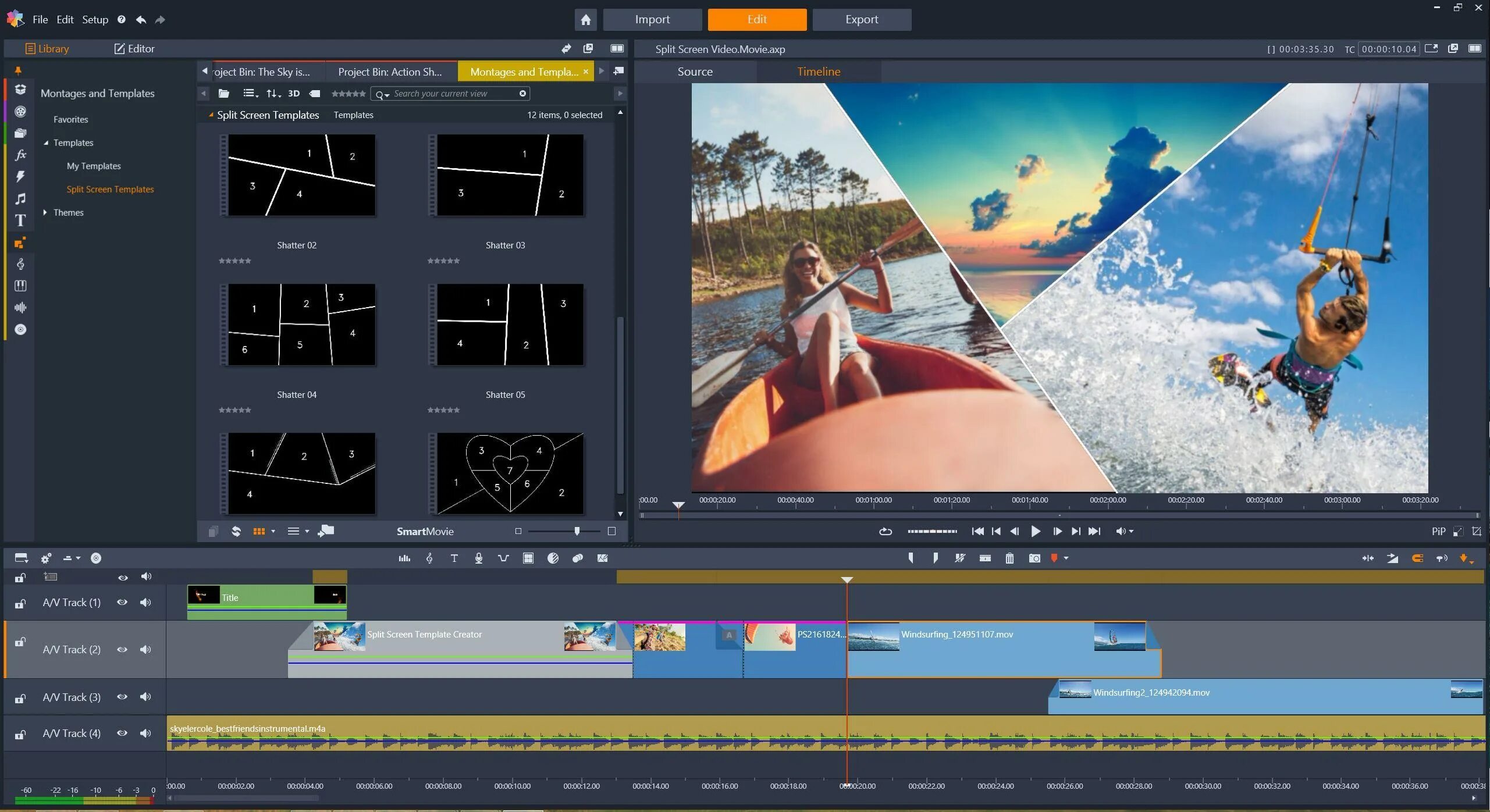Select the Shatter 05 heart template thumbnail
Viewport: 1490px width, 812px height.
point(507,473)
